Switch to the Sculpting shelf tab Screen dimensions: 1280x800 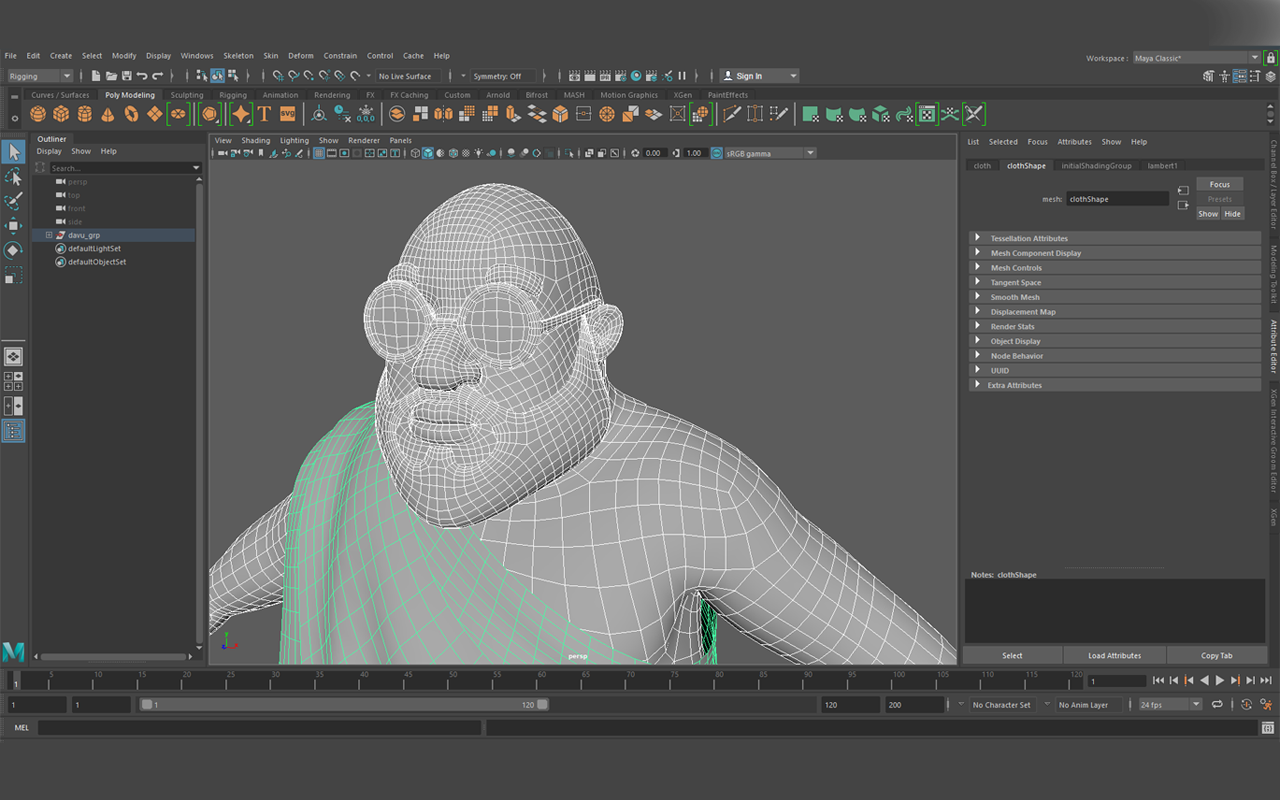click(x=186, y=95)
